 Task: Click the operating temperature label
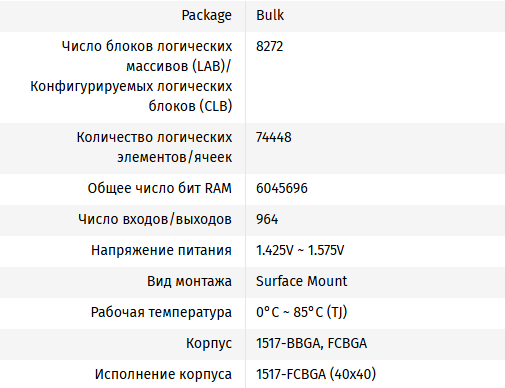point(161,313)
